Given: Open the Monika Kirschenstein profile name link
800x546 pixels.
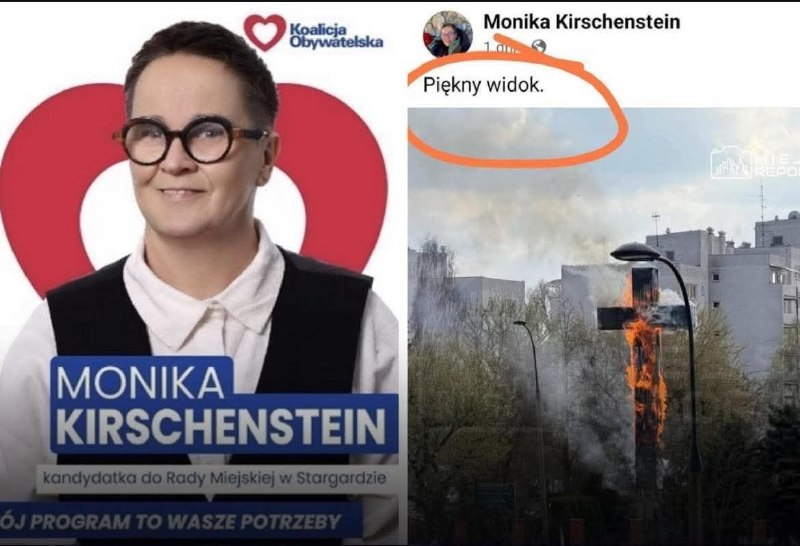Looking at the screenshot, I should click(x=582, y=22).
